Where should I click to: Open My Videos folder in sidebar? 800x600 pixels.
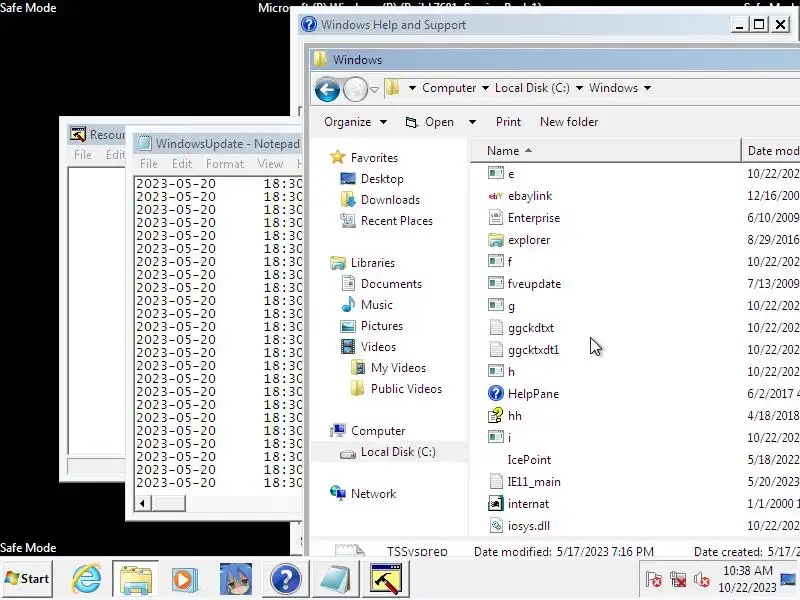click(398, 367)
